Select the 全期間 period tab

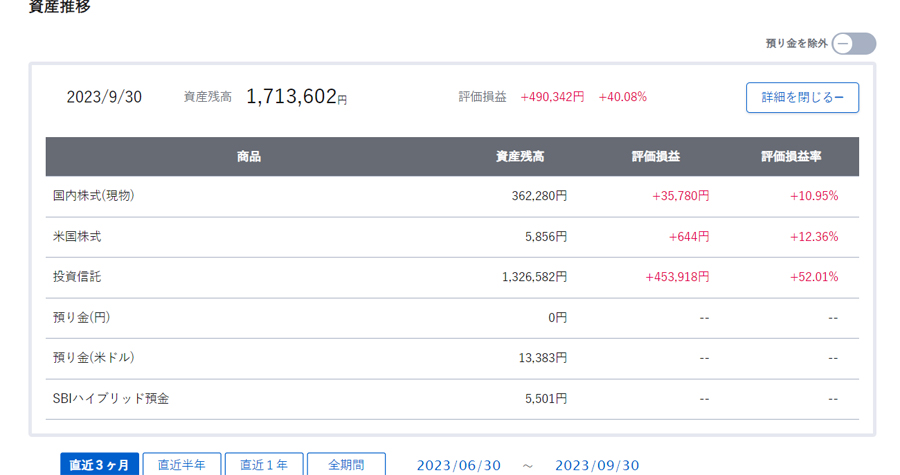tap(346, 464)
